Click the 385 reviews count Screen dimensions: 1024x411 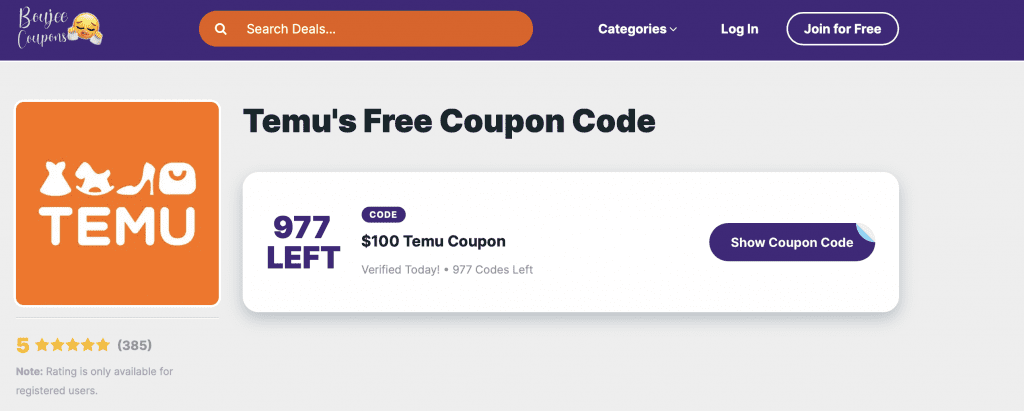coord(135,345)
